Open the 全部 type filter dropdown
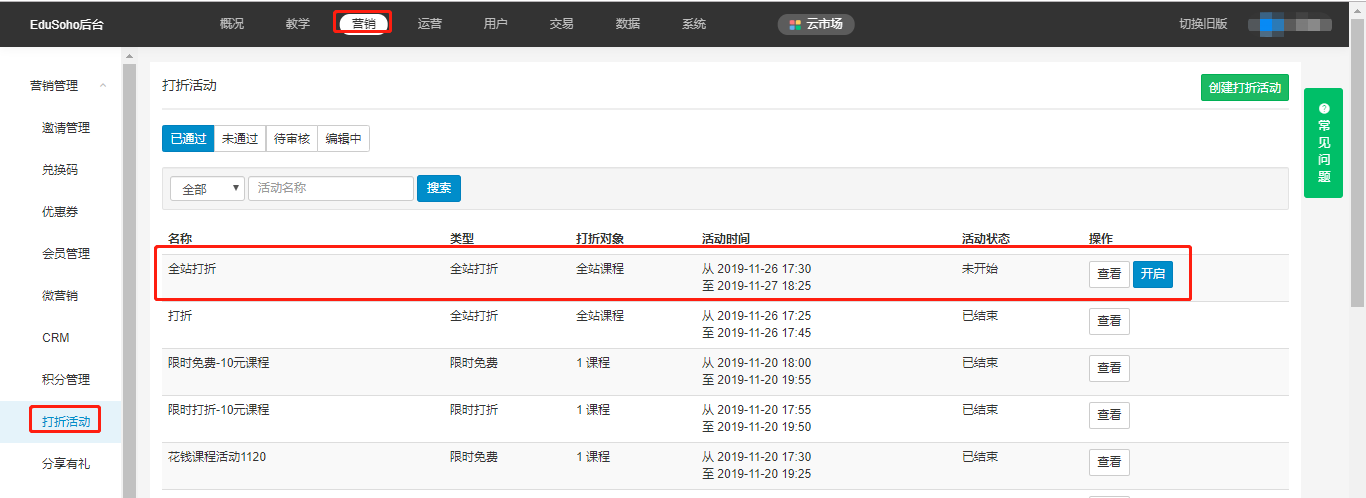Screen dimensions: 1366x498 pos(207,189)
